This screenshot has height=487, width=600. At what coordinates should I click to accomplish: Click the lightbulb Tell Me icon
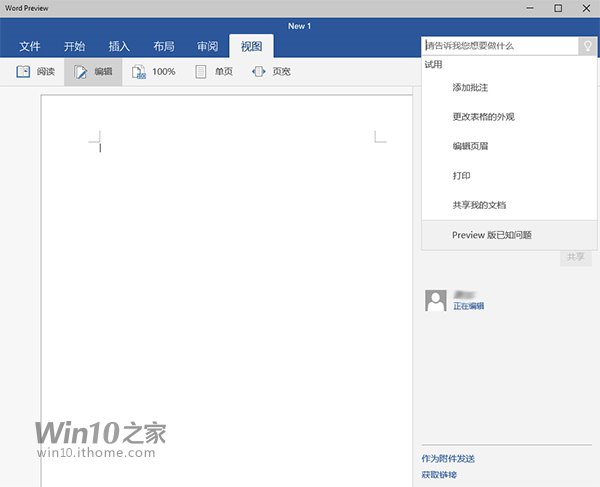(587, 46)
